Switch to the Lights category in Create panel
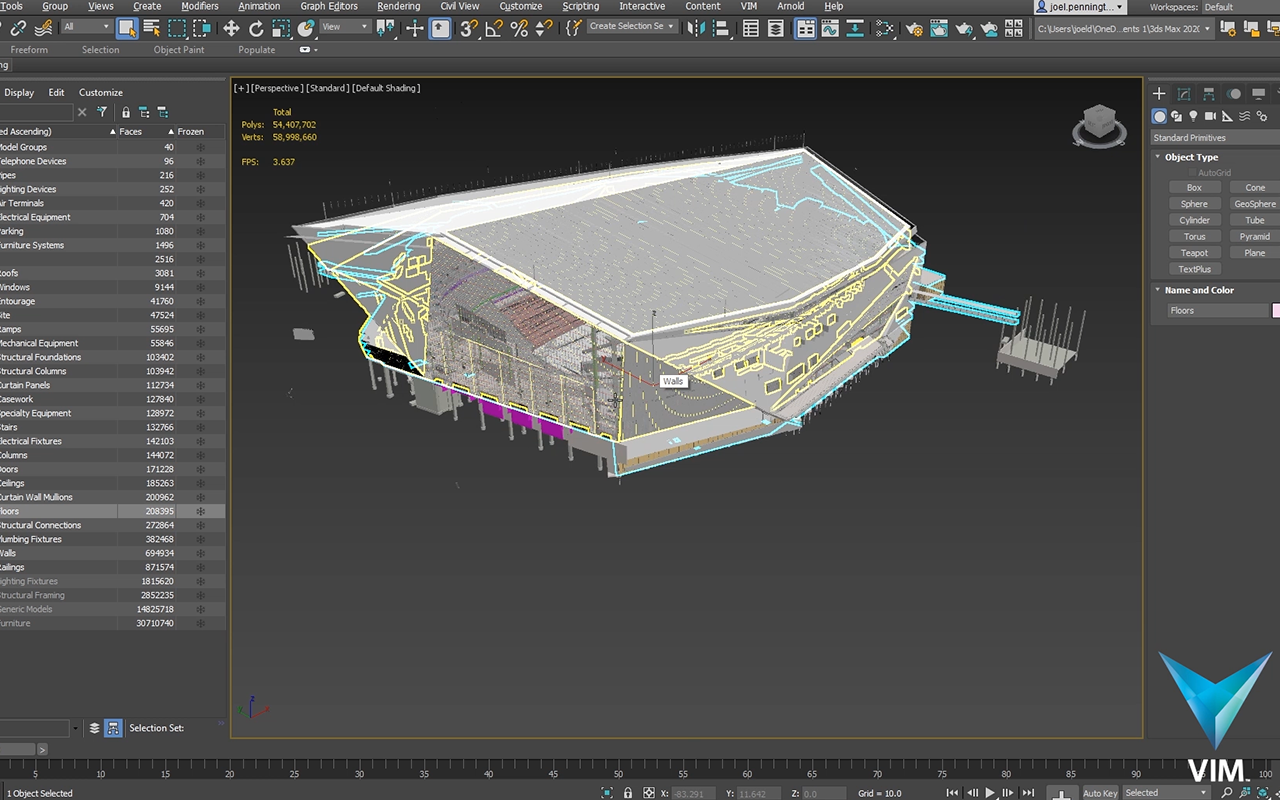Screen dimensions: 1280x800 click(x=1192, y=115)
